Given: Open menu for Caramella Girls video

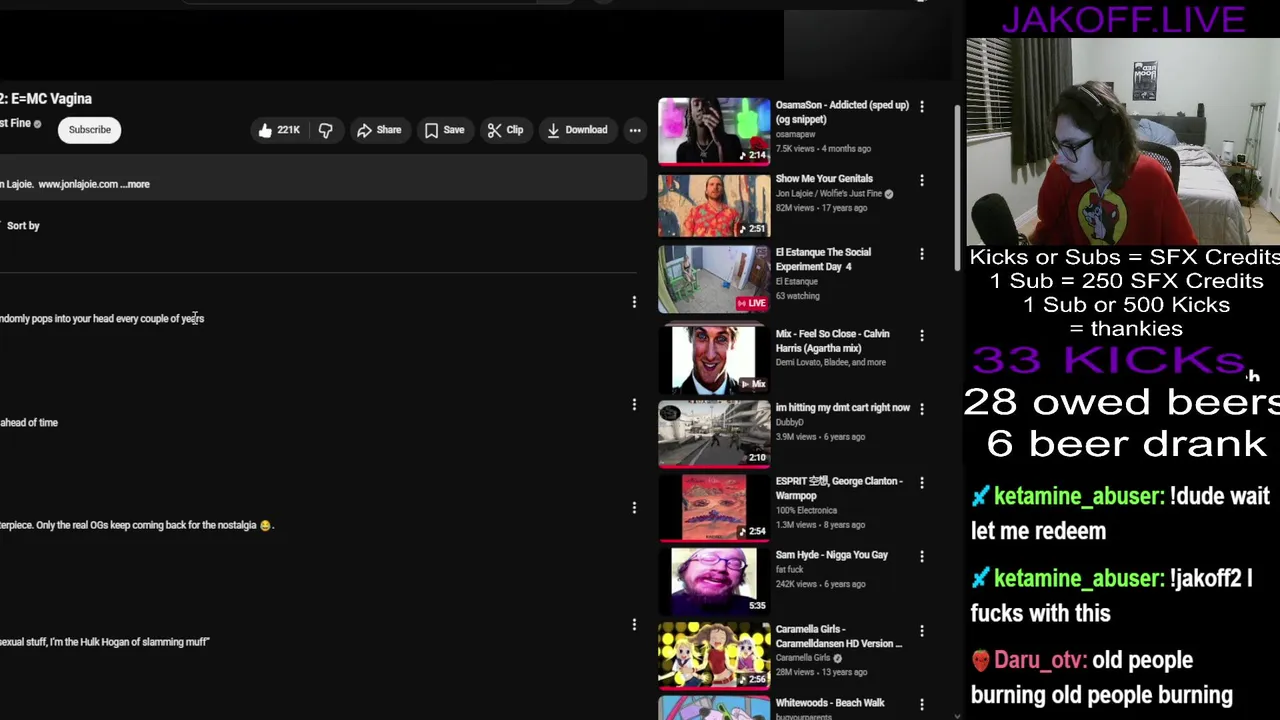Looking at the screenshot, I should point(922,631).
